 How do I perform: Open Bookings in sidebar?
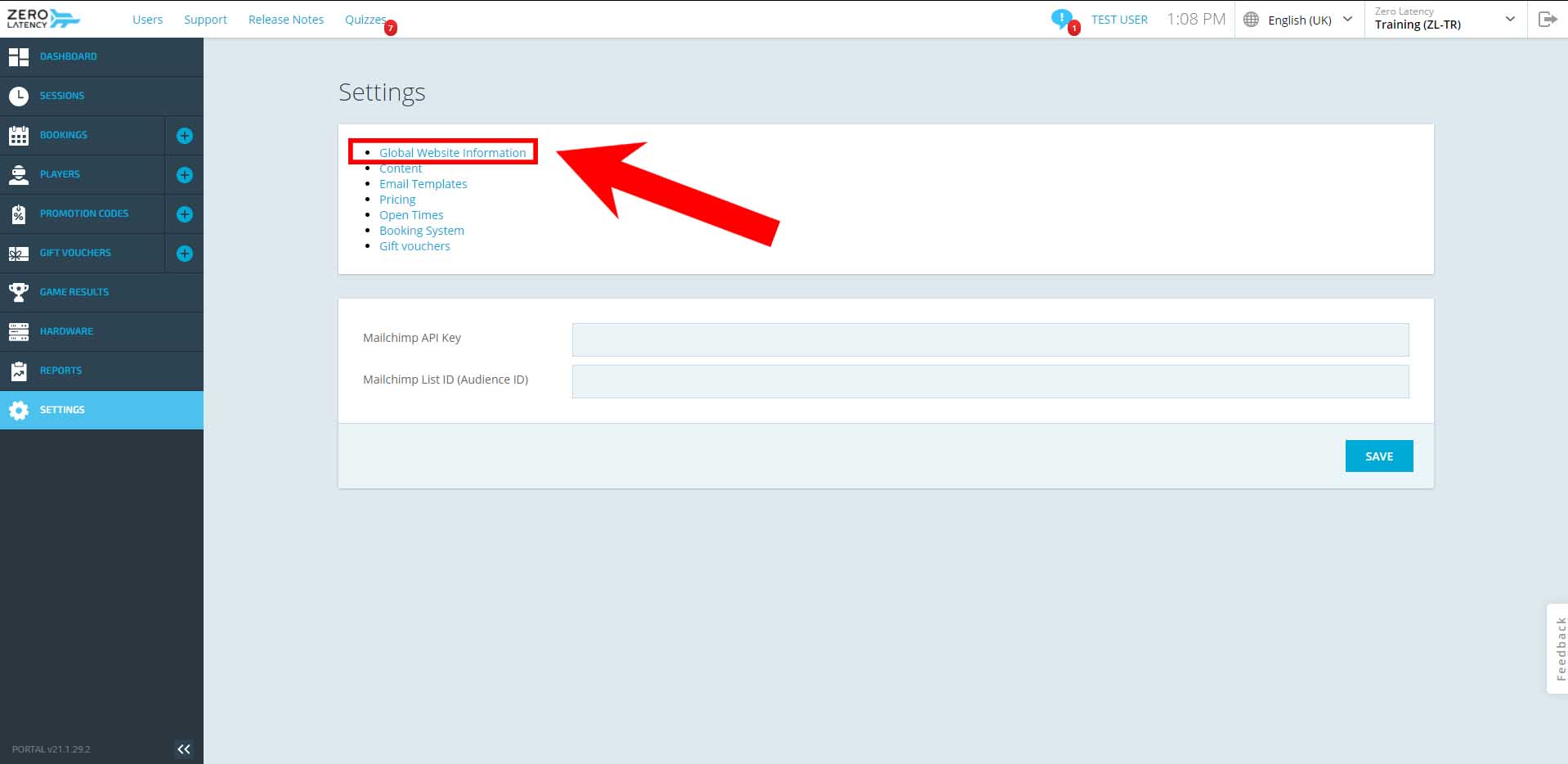point(64,135)
